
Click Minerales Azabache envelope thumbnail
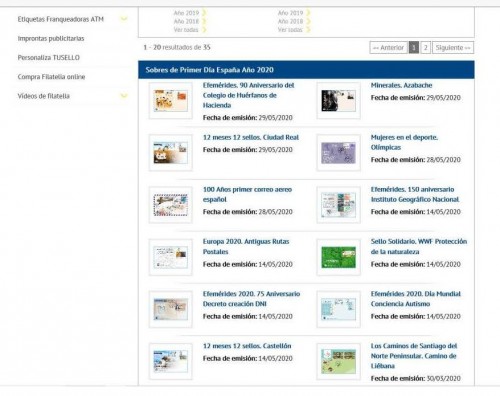339,101
